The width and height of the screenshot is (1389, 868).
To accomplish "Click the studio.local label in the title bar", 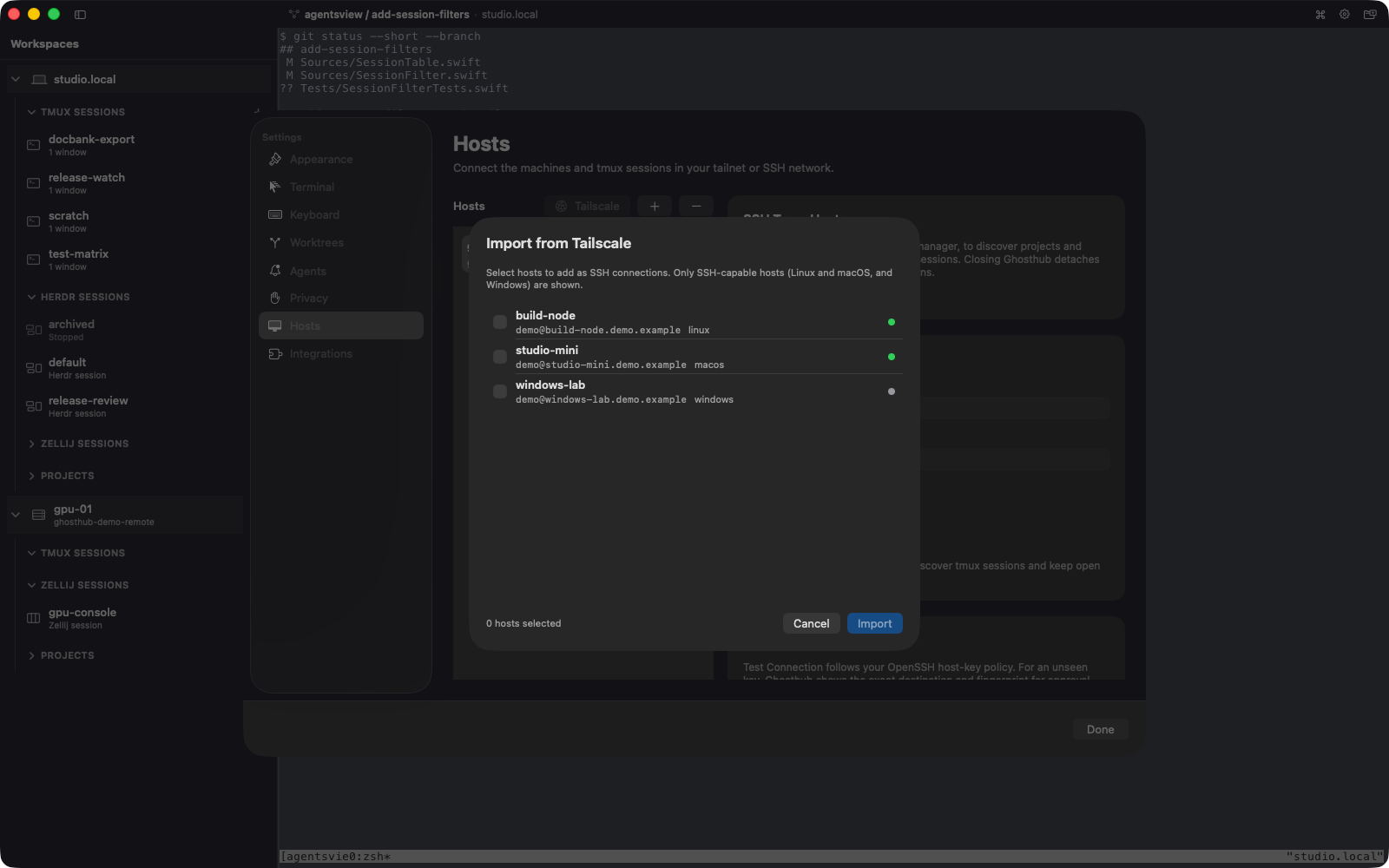I will (510, 14).
